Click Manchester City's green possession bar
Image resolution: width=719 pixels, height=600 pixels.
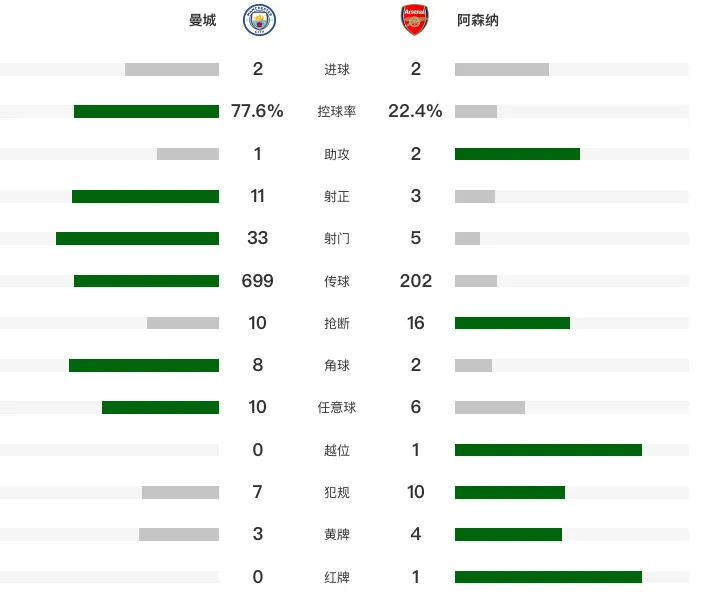[x=146, y=111]
